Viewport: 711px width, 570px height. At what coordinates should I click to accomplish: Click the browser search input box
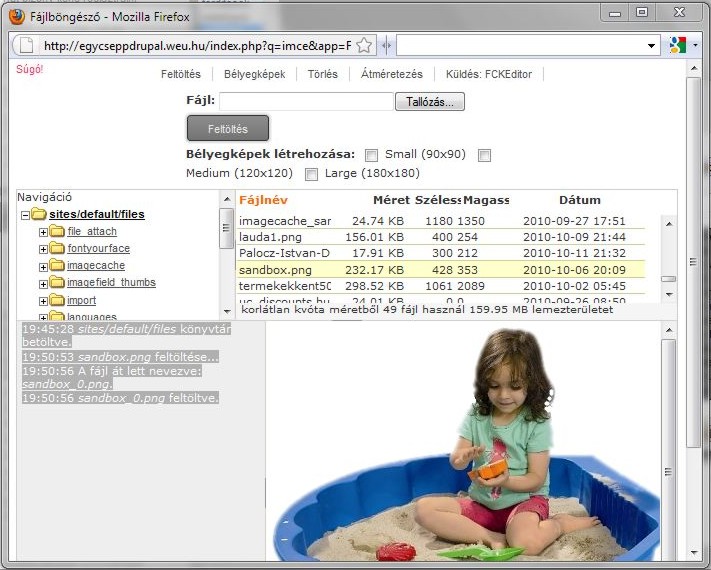point(520,46)
